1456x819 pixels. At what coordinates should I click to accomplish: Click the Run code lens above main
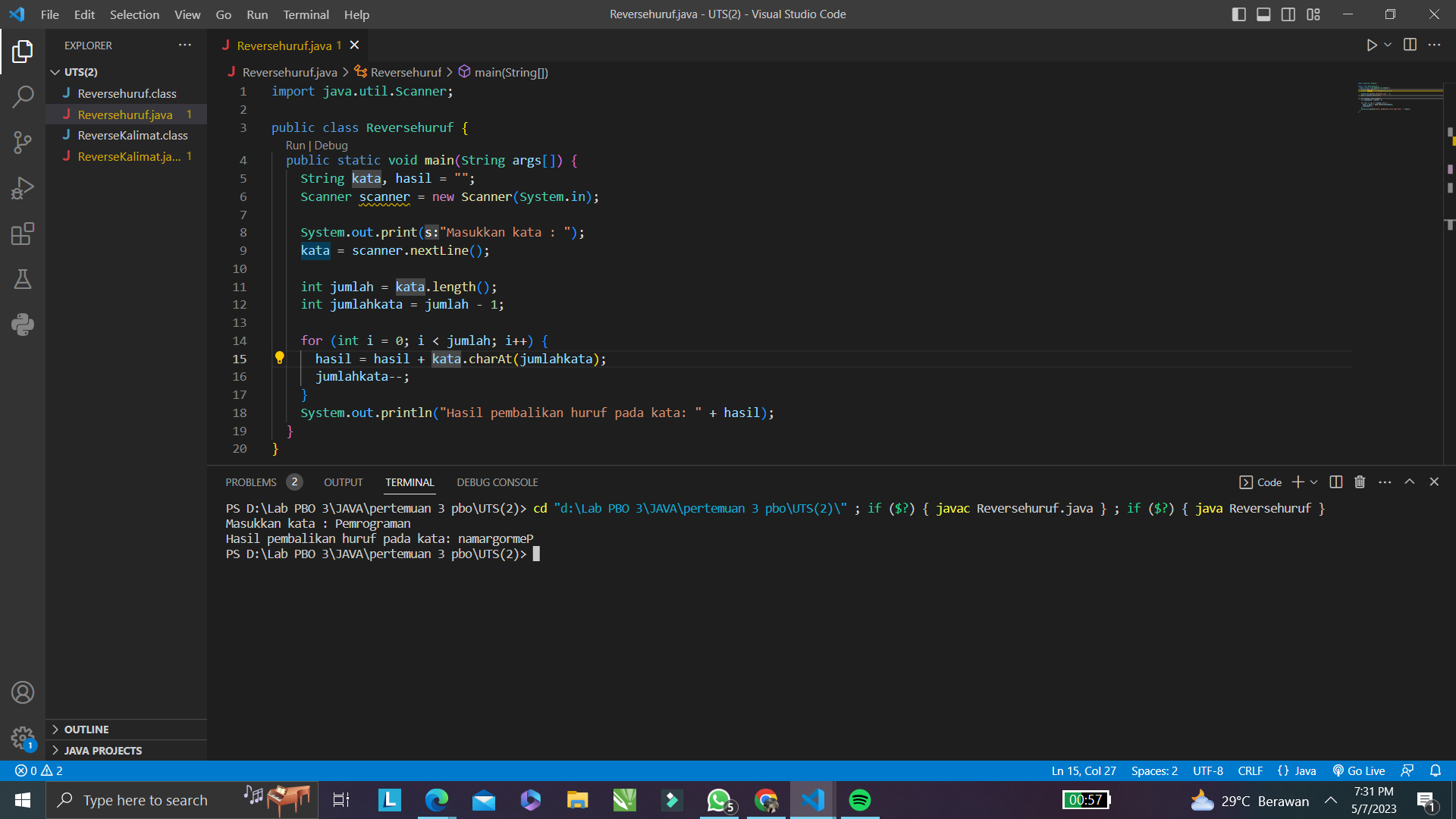pyautogui.click(x=293, y=145)
